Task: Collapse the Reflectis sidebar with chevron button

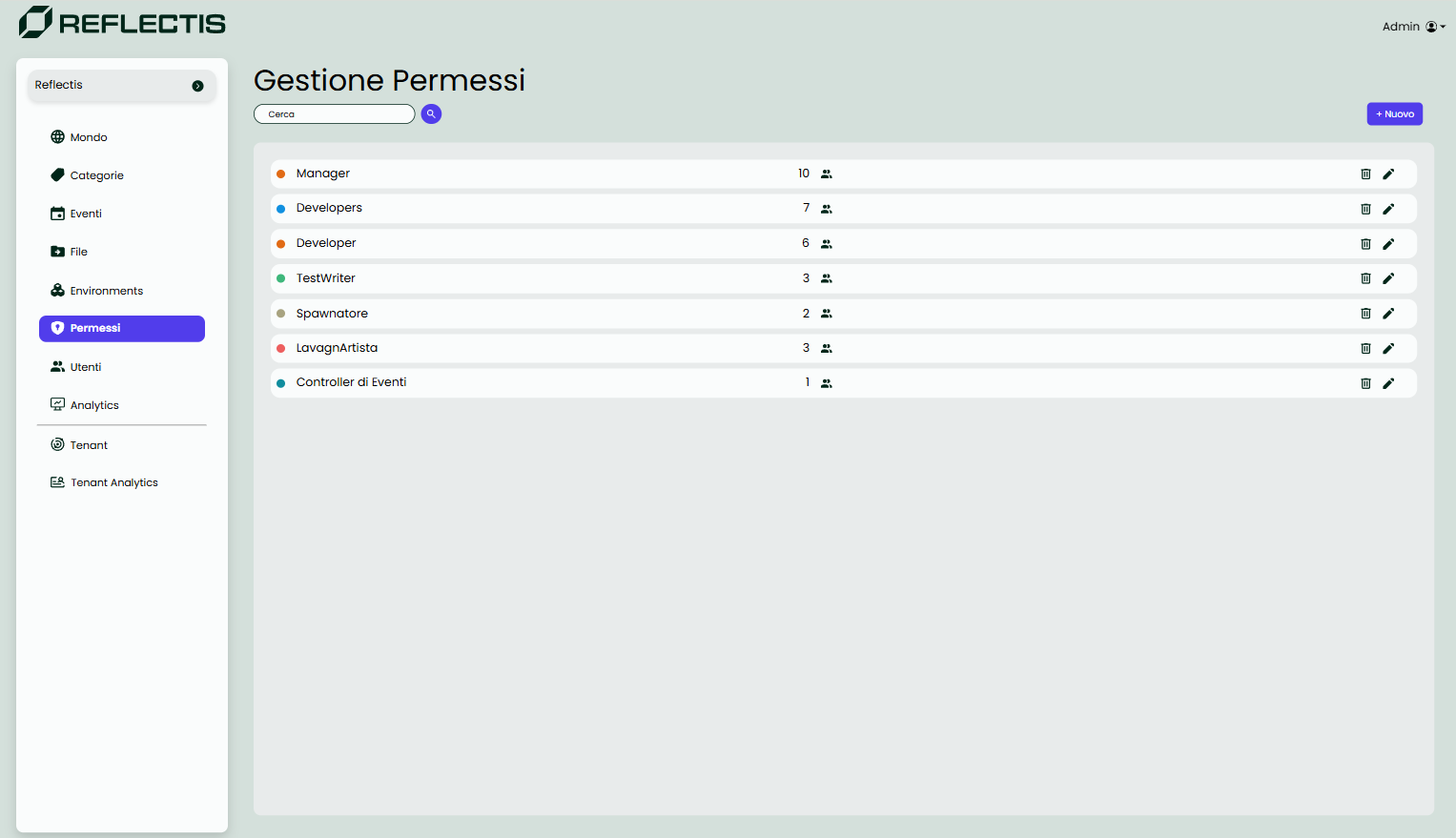Action: click(x=197, y=85)
